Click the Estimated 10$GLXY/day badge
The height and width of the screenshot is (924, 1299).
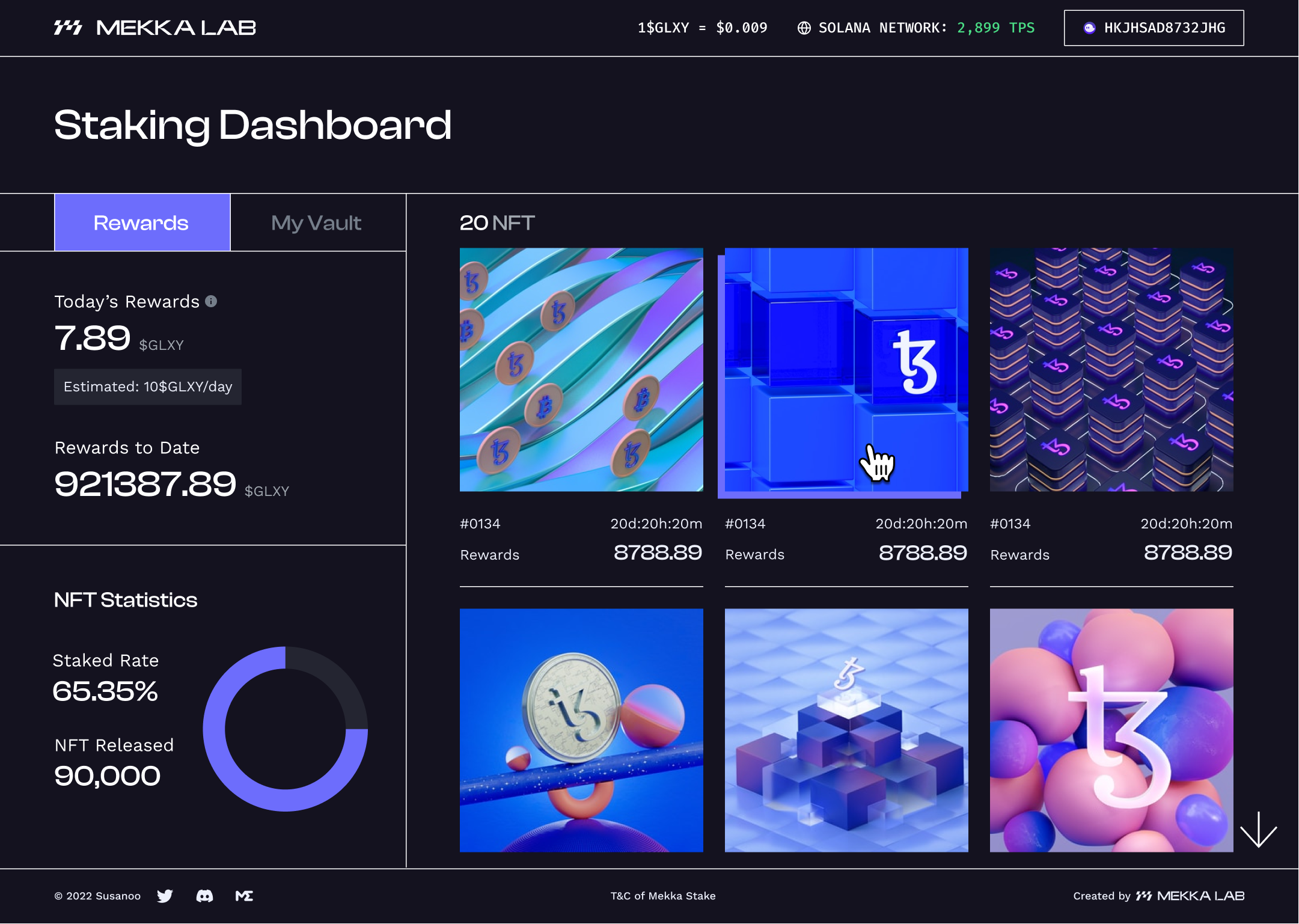coord(148,387)
